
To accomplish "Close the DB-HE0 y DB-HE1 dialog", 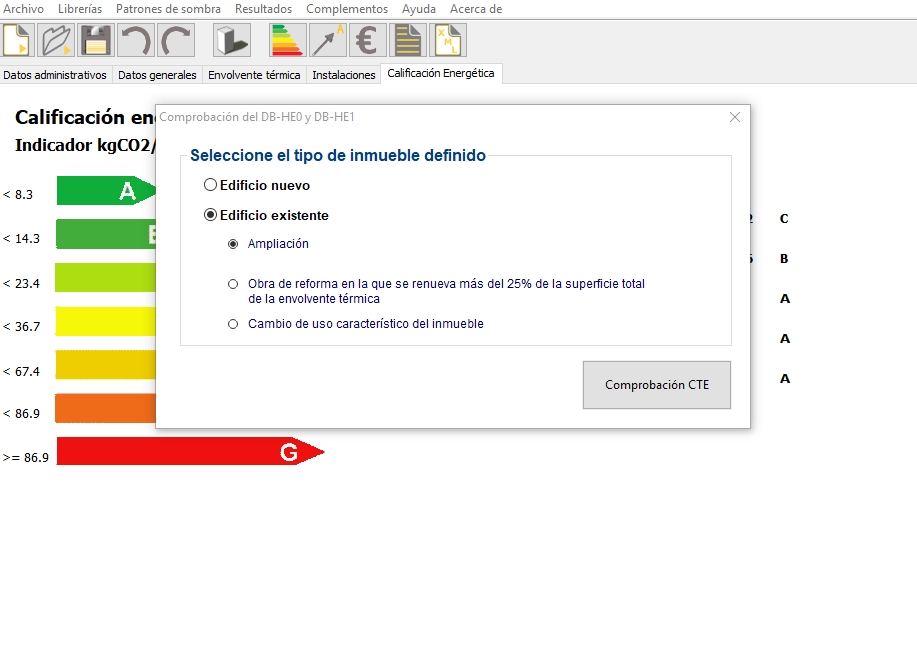I will (735, 117).
